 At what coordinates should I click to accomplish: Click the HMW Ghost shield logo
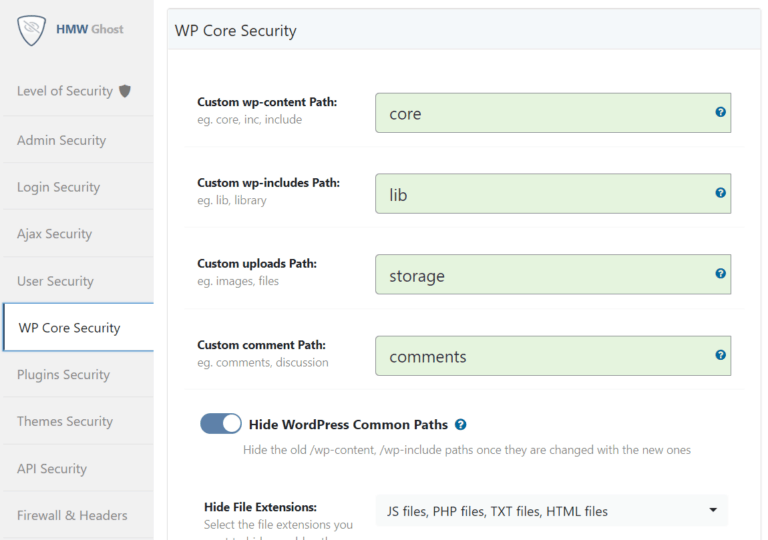click(x=32, y=31)
